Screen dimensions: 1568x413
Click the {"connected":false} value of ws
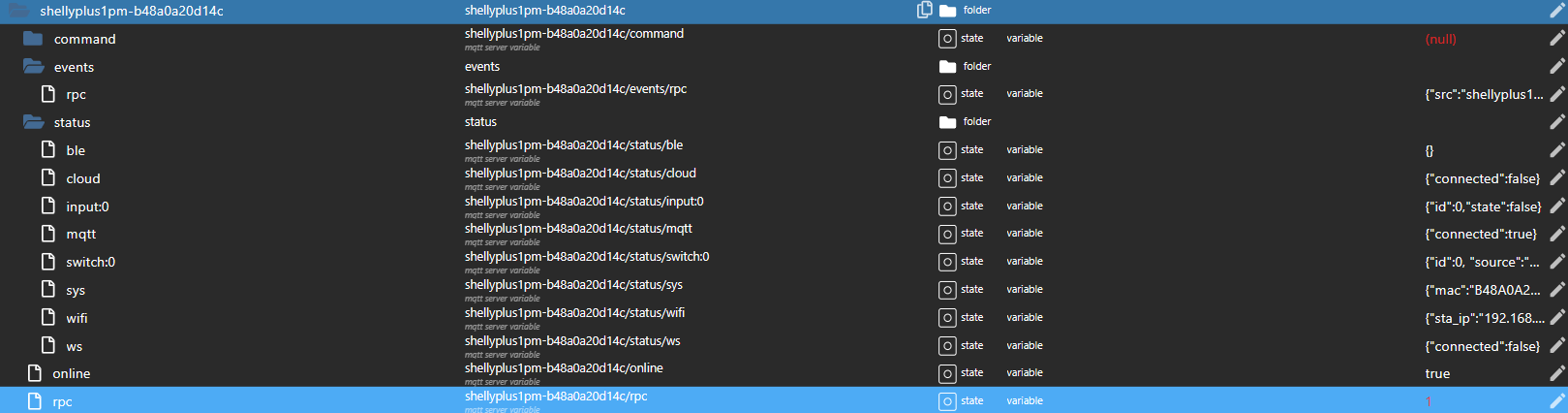pos(1483,346)
